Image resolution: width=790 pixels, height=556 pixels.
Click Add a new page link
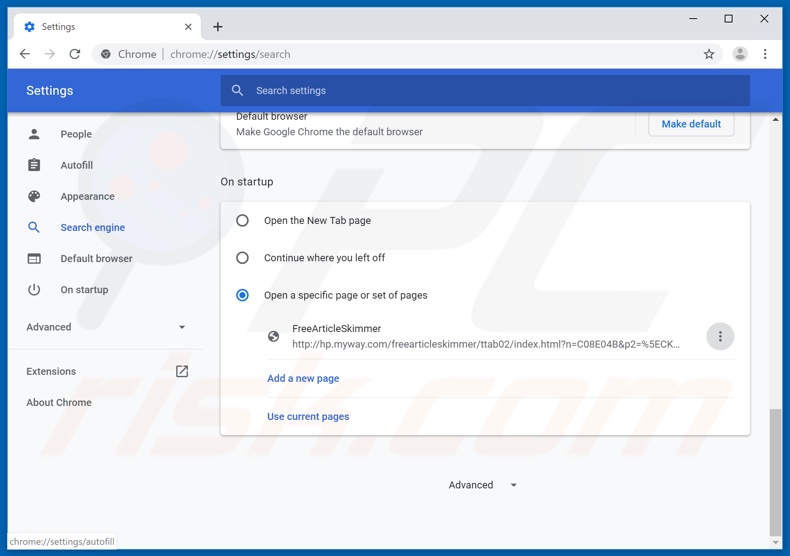pyautogui.click(x=303, y=378)
